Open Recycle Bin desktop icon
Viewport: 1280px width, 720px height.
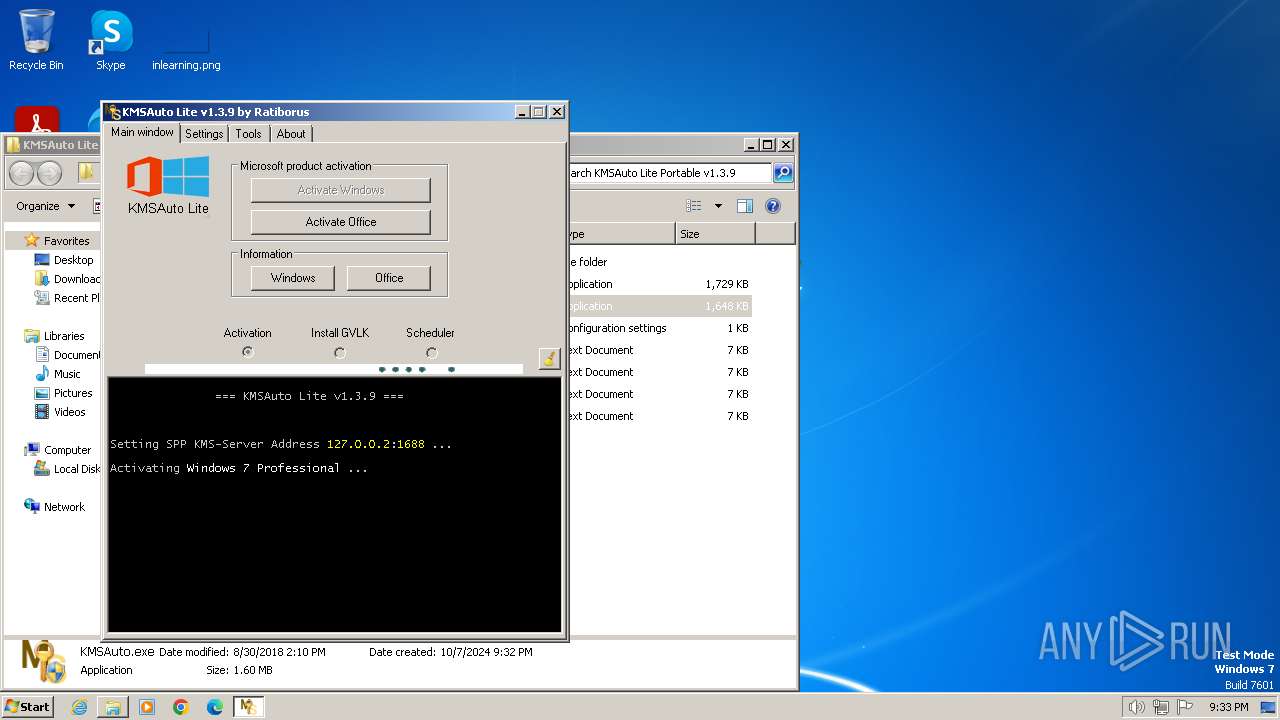36,40
